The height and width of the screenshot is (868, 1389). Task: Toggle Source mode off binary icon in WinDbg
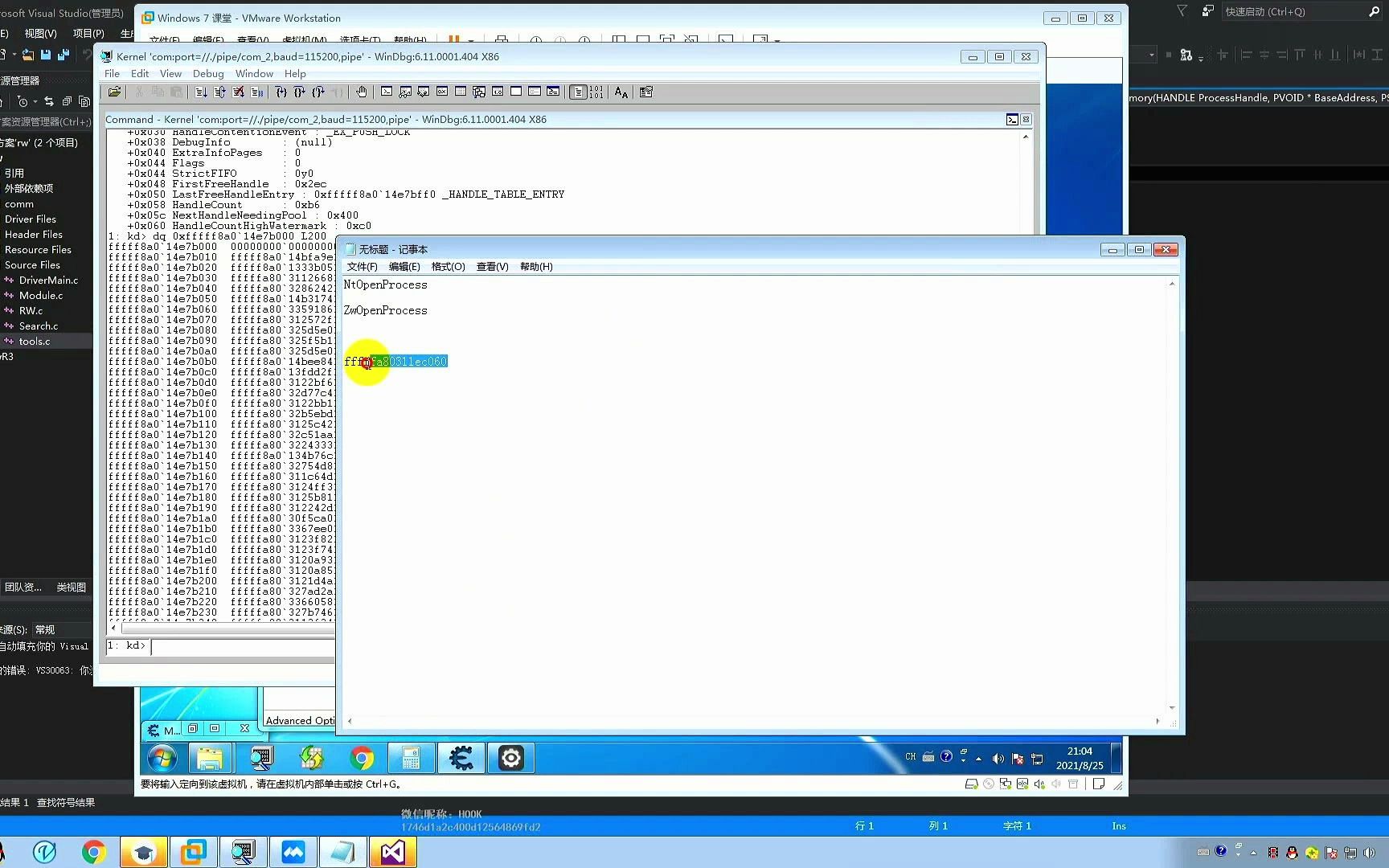[596, 92]
